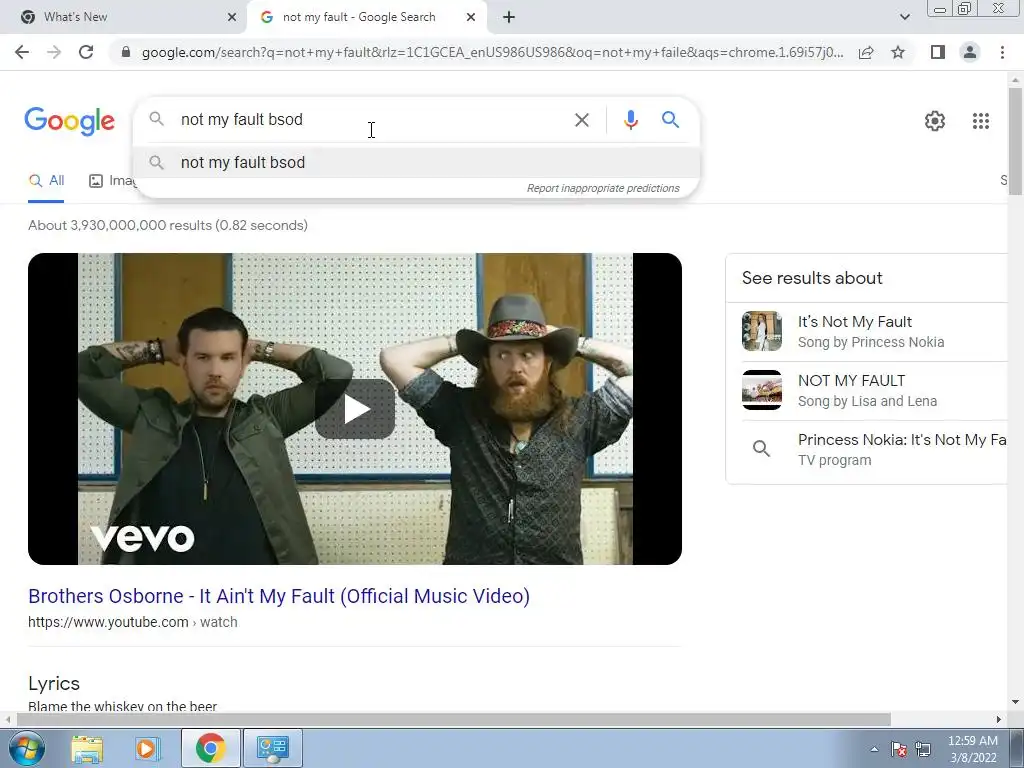
Task: Click the vertical scrollbar thumb
Action: coord(1016,140)
